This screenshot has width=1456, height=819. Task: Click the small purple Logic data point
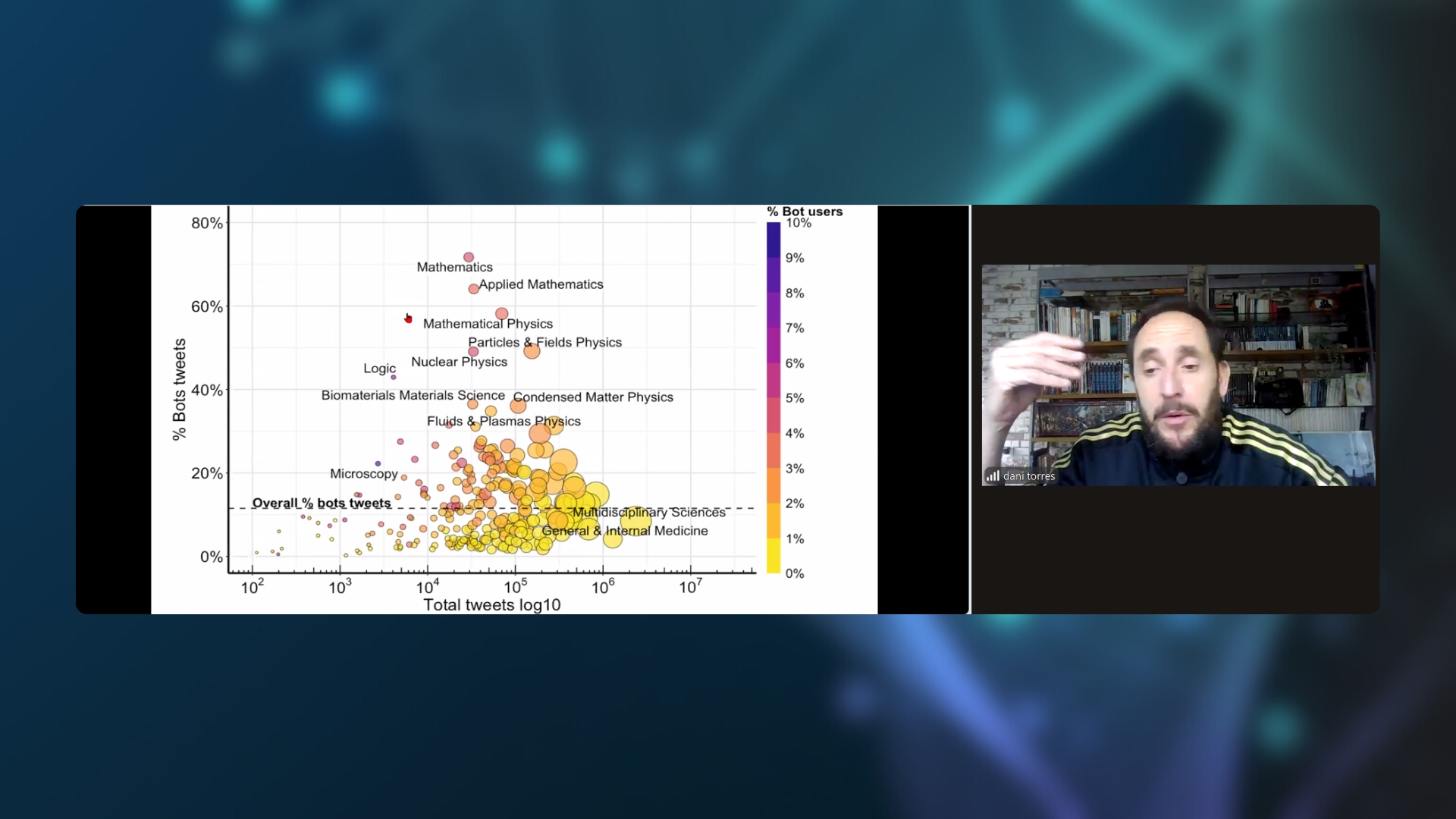point(394,377)
